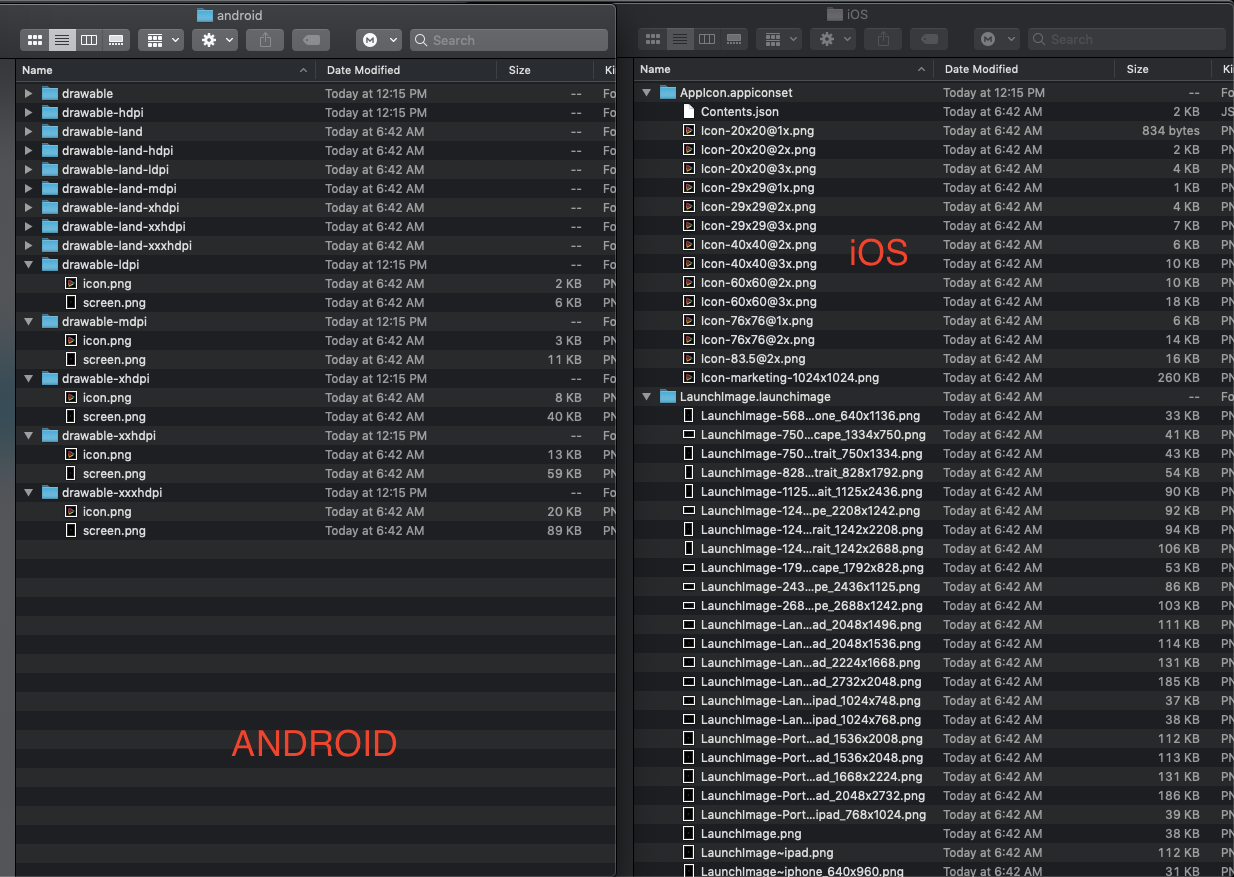Screen dimensions: 1234x877
Task: Open action gear menu in android window
Action: [x=214, y=40]
